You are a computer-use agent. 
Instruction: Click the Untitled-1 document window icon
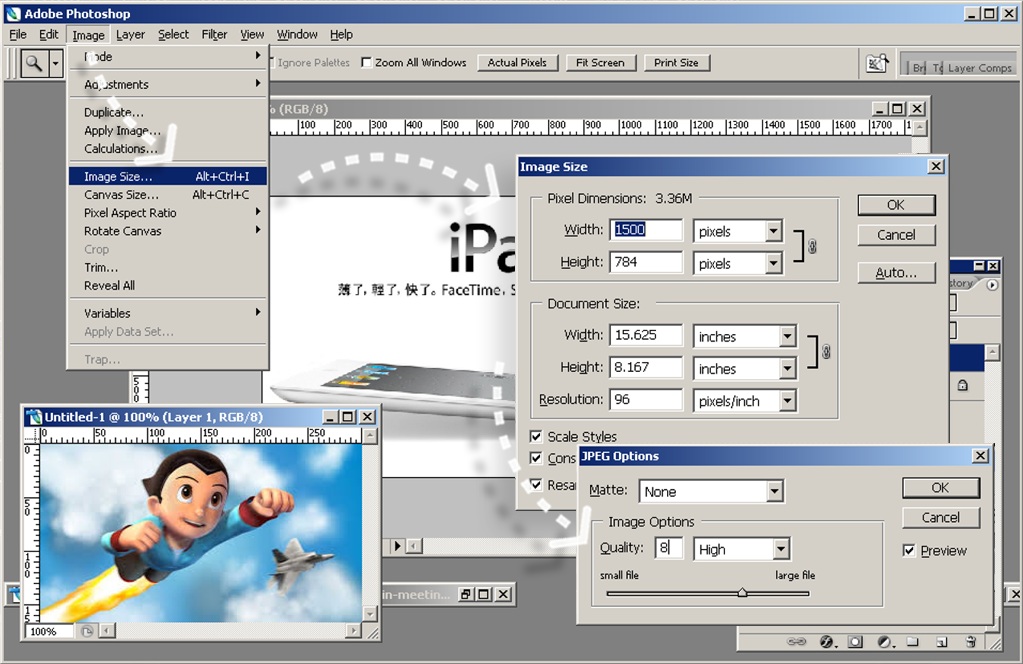point(34,417)
